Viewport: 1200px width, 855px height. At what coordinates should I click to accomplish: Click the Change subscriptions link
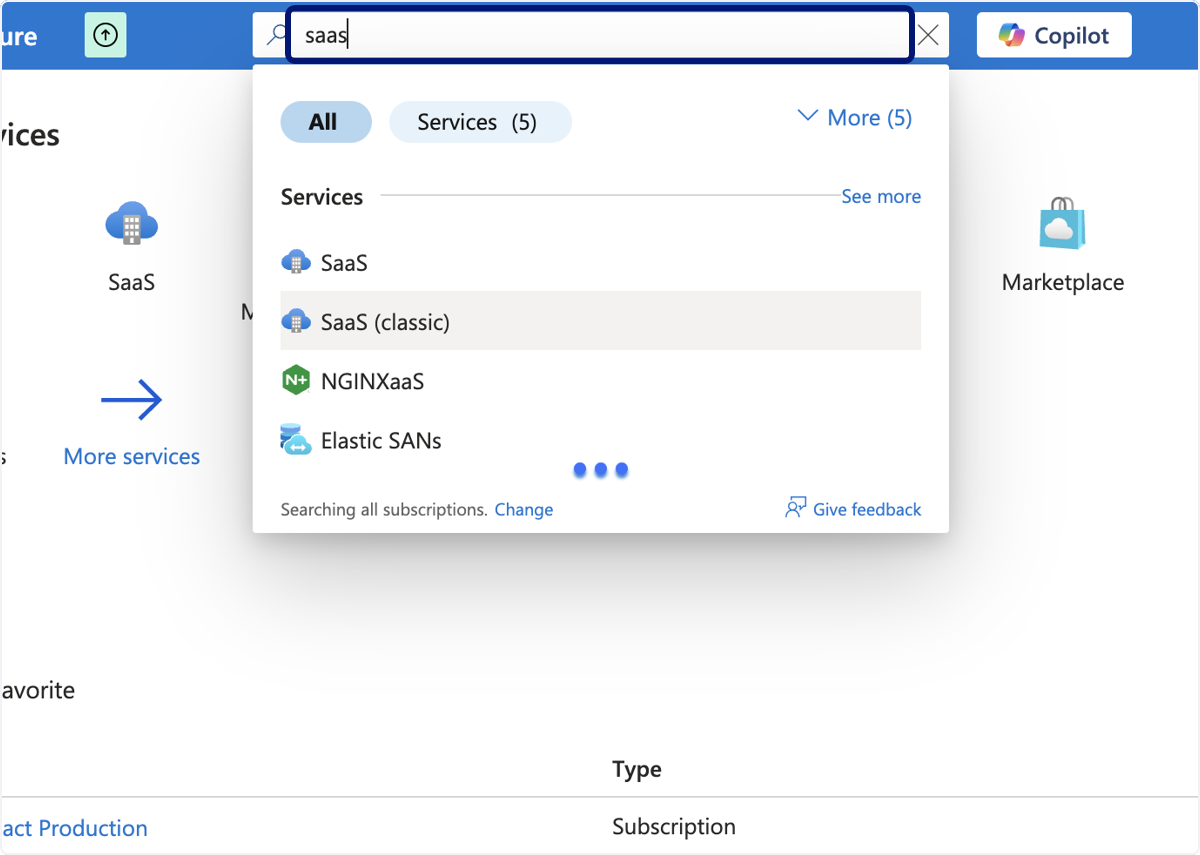point(524,509)
